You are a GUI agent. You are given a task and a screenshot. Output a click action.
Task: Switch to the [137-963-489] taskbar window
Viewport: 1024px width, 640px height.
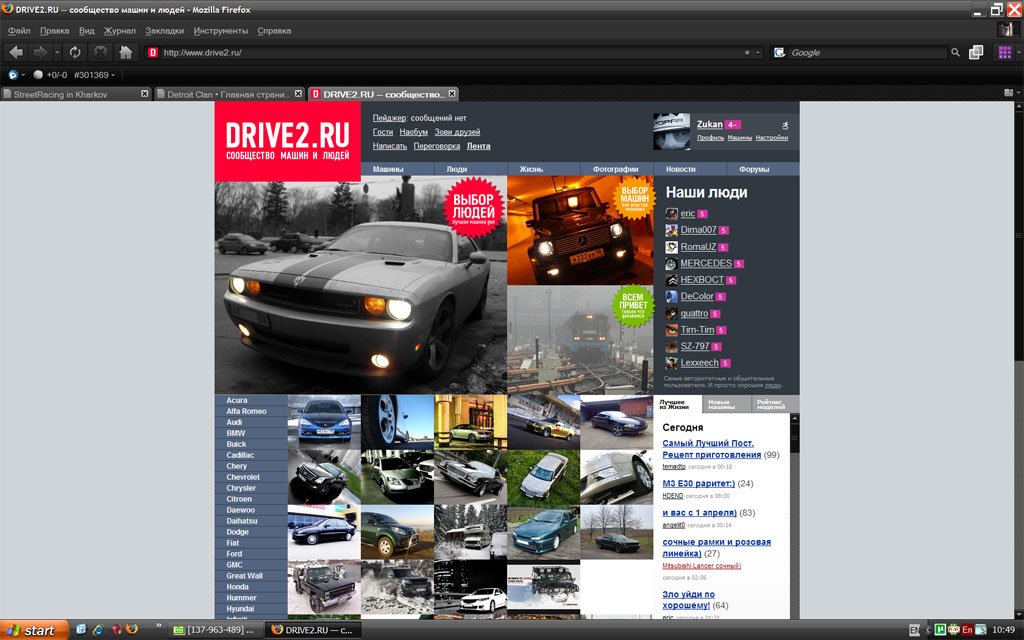(214, 630)
